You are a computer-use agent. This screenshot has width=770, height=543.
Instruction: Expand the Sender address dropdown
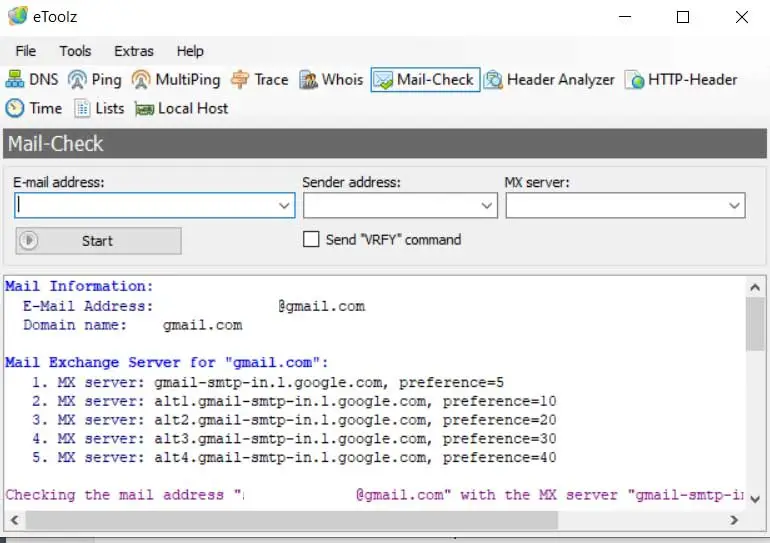point(487,206)
